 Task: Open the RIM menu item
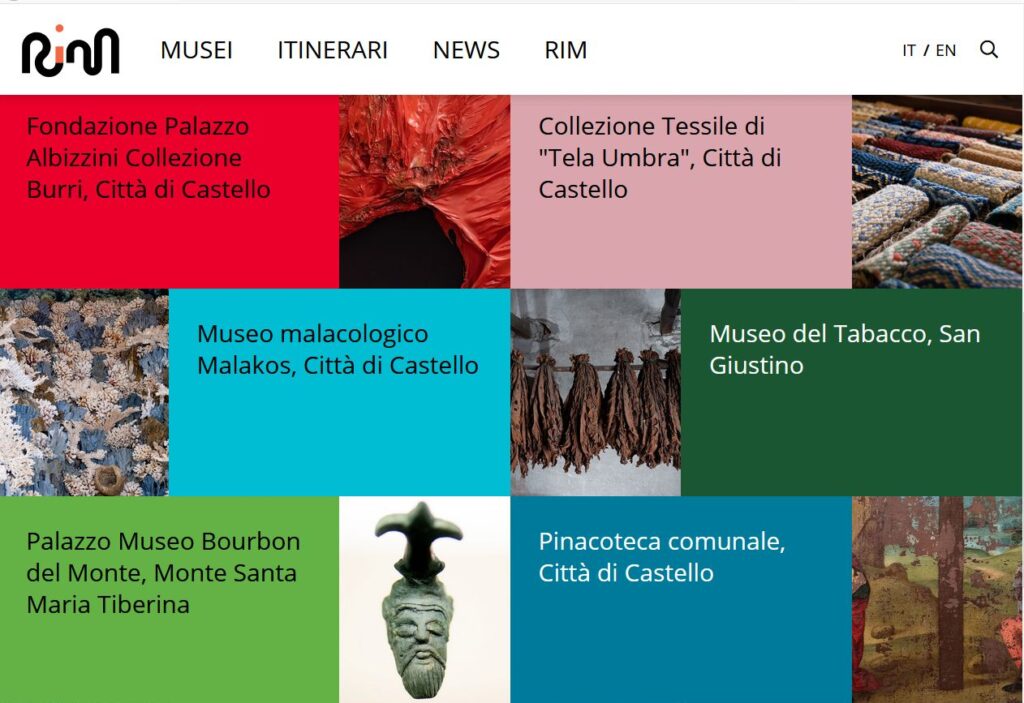click(566, 50)
